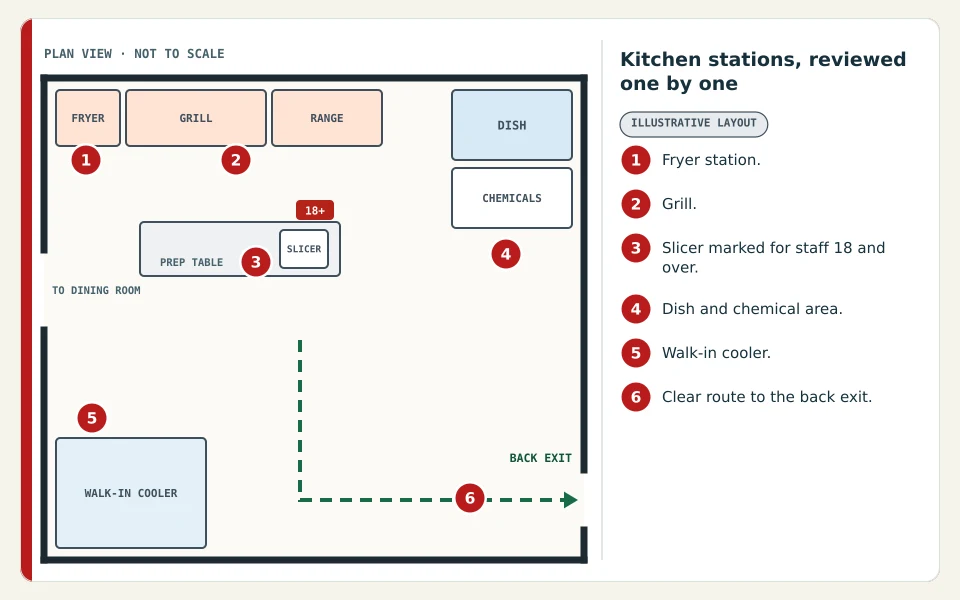This screenshot has width=960, height=600.
Task: Click legend badge 6 next to Clear route text
Action: click(636, 397)
